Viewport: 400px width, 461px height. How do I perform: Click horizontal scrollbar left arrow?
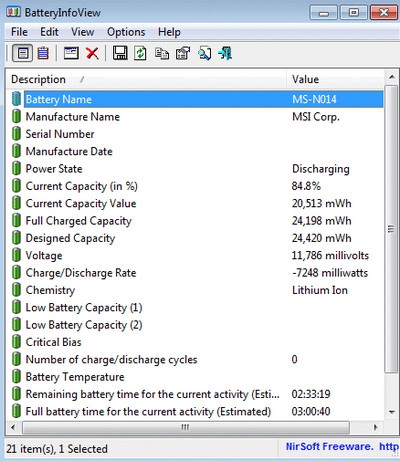13,427
